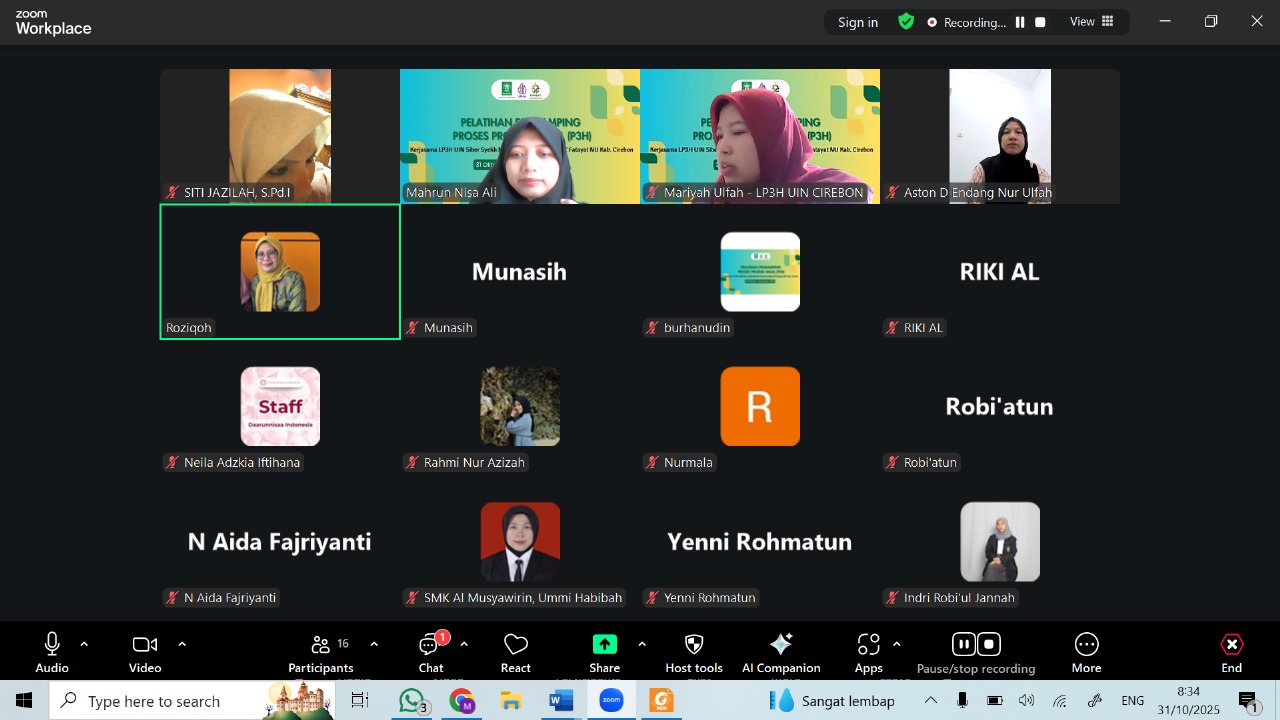
Task: Expand Participants options chevron
Action: point(374,644)
